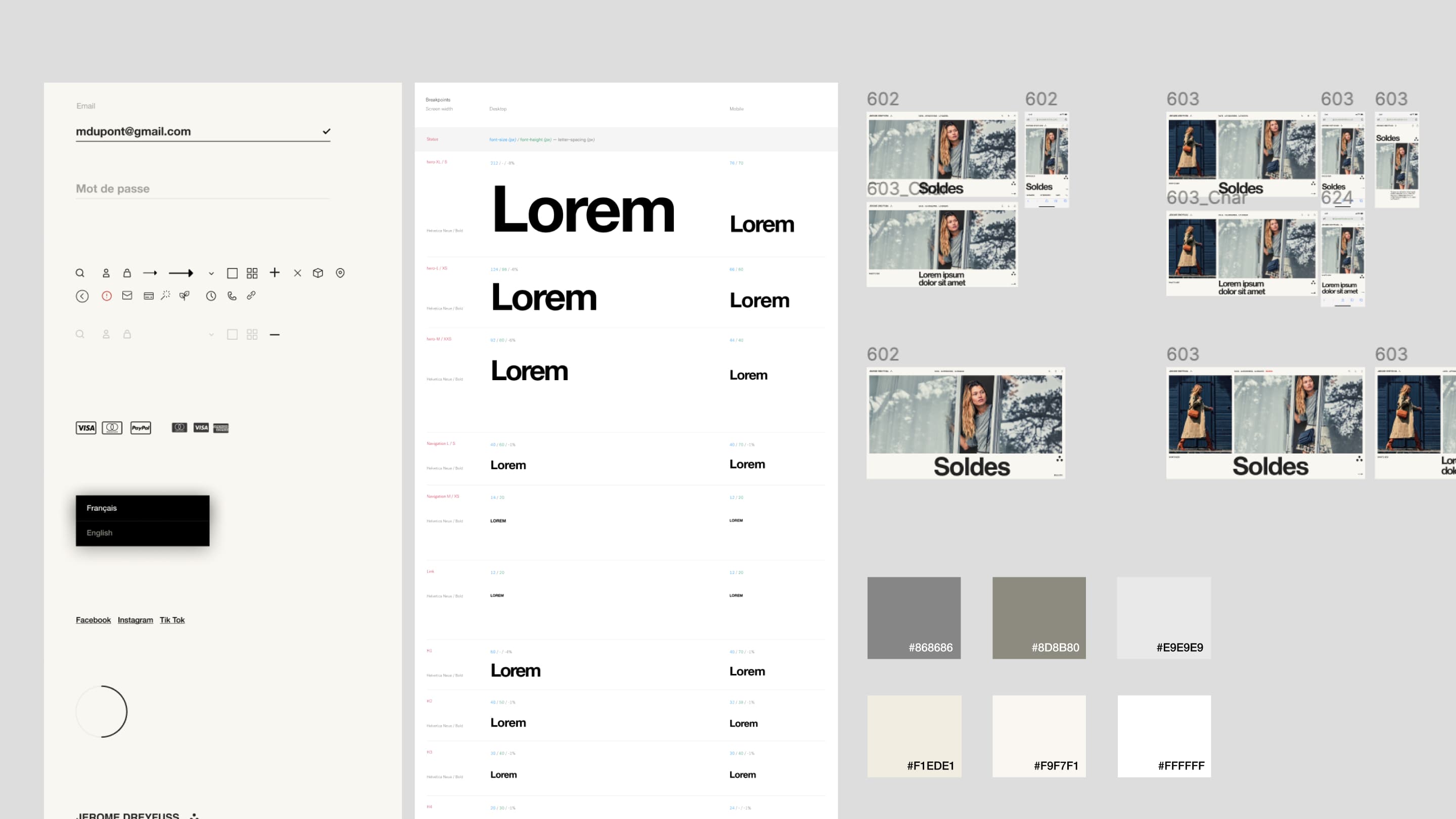Click the user account icon
Screen dimensions: 1456x819
tap(106, 272)
